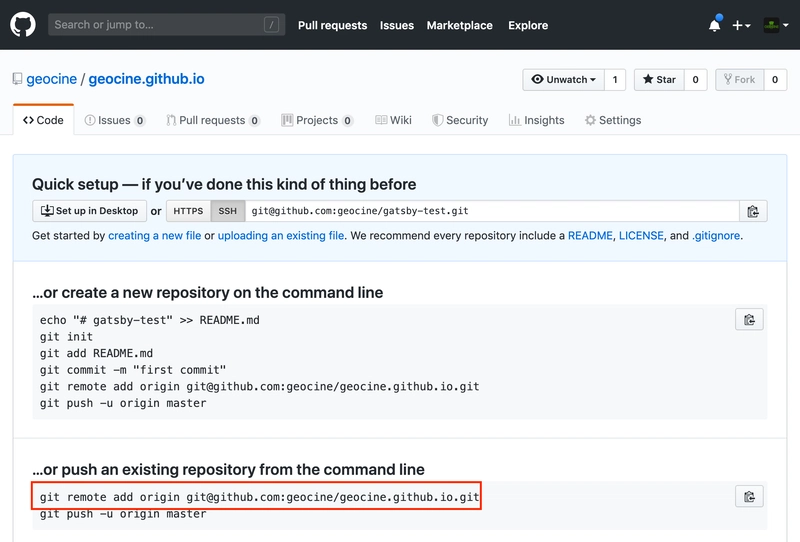Screen dimensions: 800x542
Task: Click the Quick setup heading
Action: (x=224, y=184)
